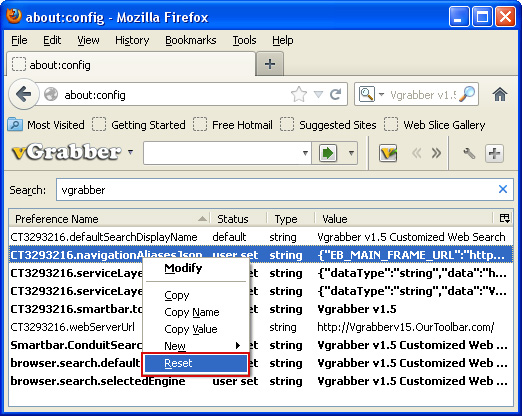
Task: Open the Help menu
Action: (283, 40)
